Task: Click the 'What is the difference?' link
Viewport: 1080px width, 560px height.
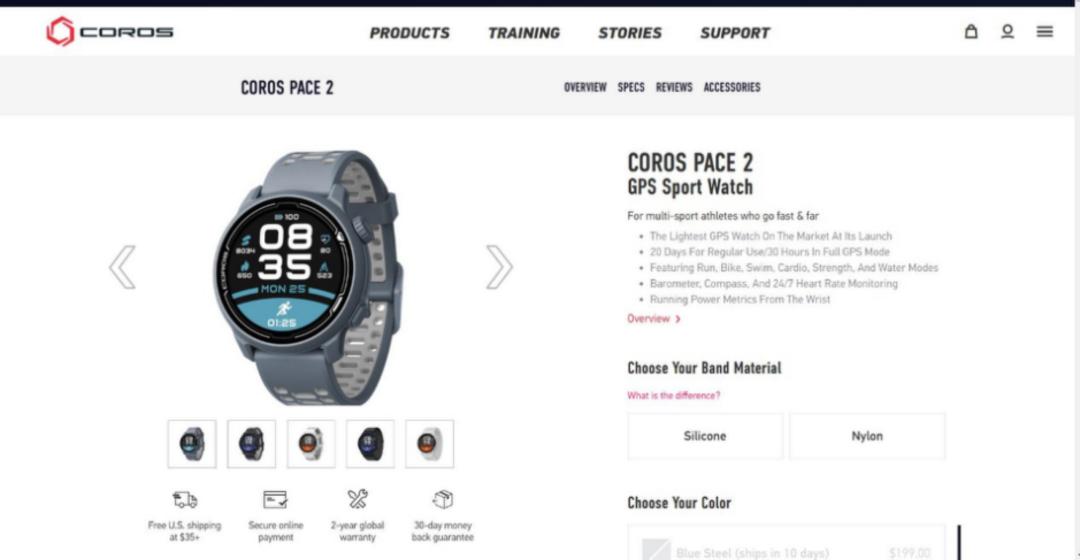Action: 674,395
